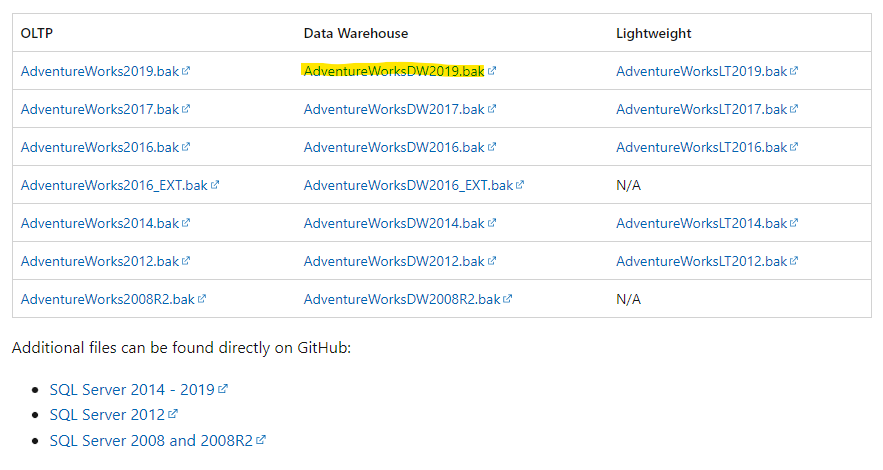Screen dimensions: 883x470
Task: Click external-link icon beside AdventureWorks2014.bak
Action: 186,222
